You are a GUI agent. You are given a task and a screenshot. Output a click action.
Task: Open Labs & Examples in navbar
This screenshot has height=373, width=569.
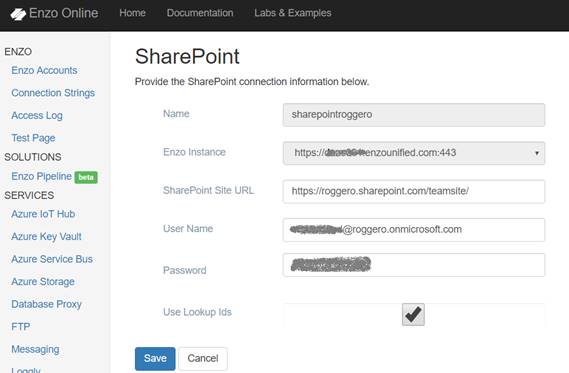pos(292,13)
